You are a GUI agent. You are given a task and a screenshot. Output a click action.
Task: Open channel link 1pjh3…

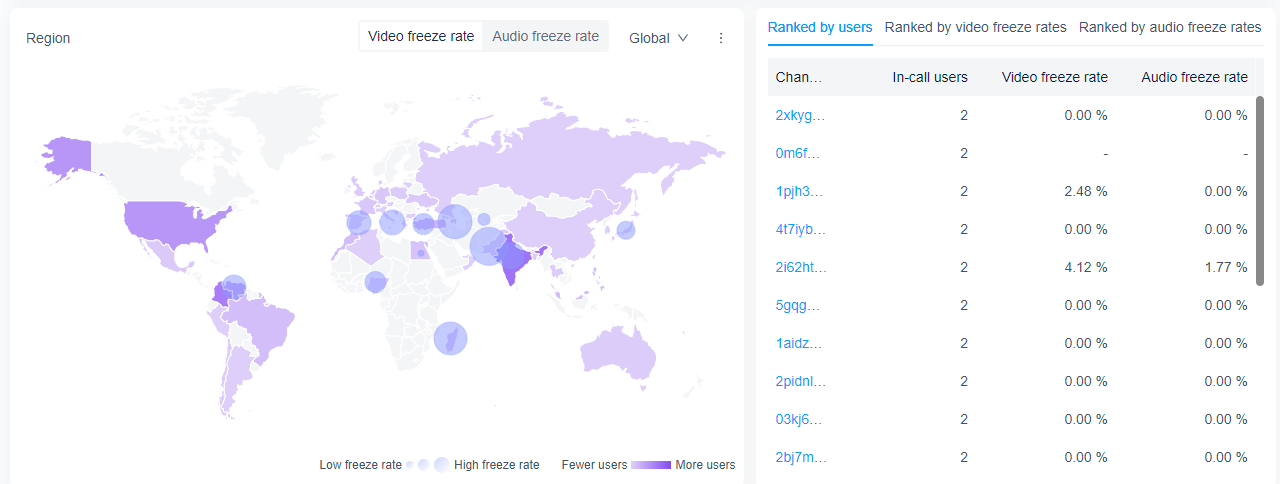tap(798, 191)
